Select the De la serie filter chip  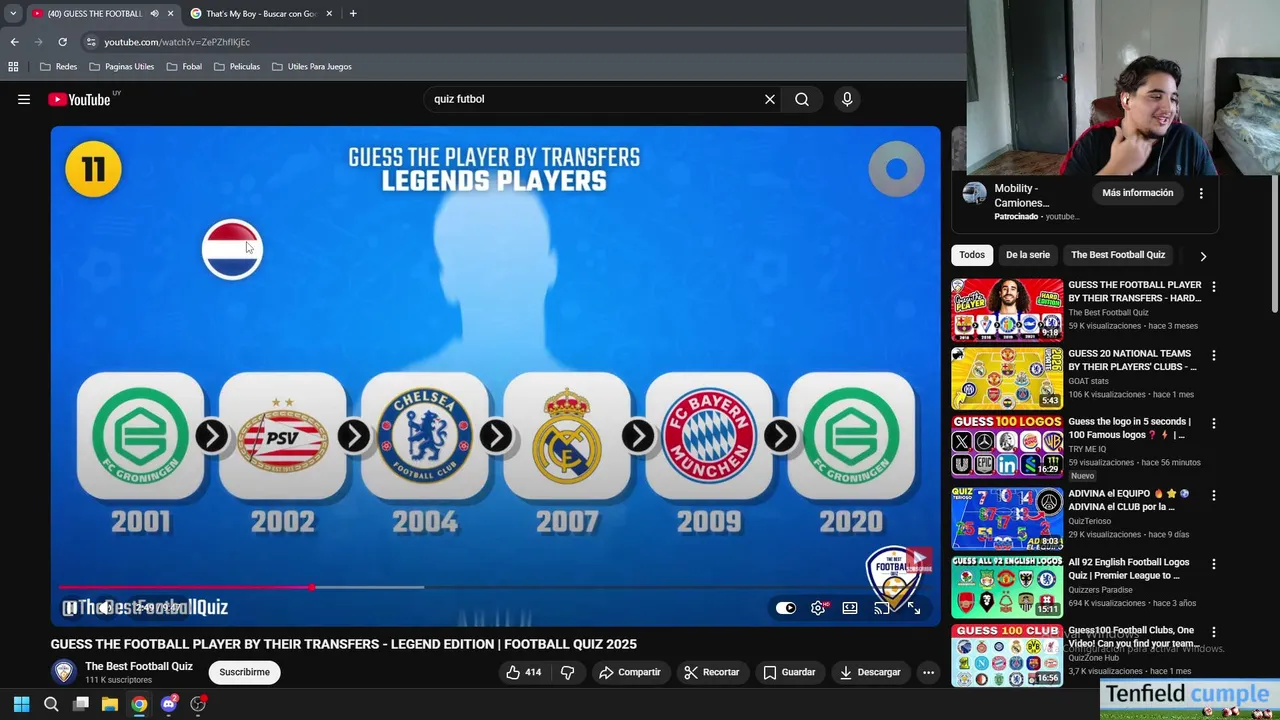(1028, 255)
